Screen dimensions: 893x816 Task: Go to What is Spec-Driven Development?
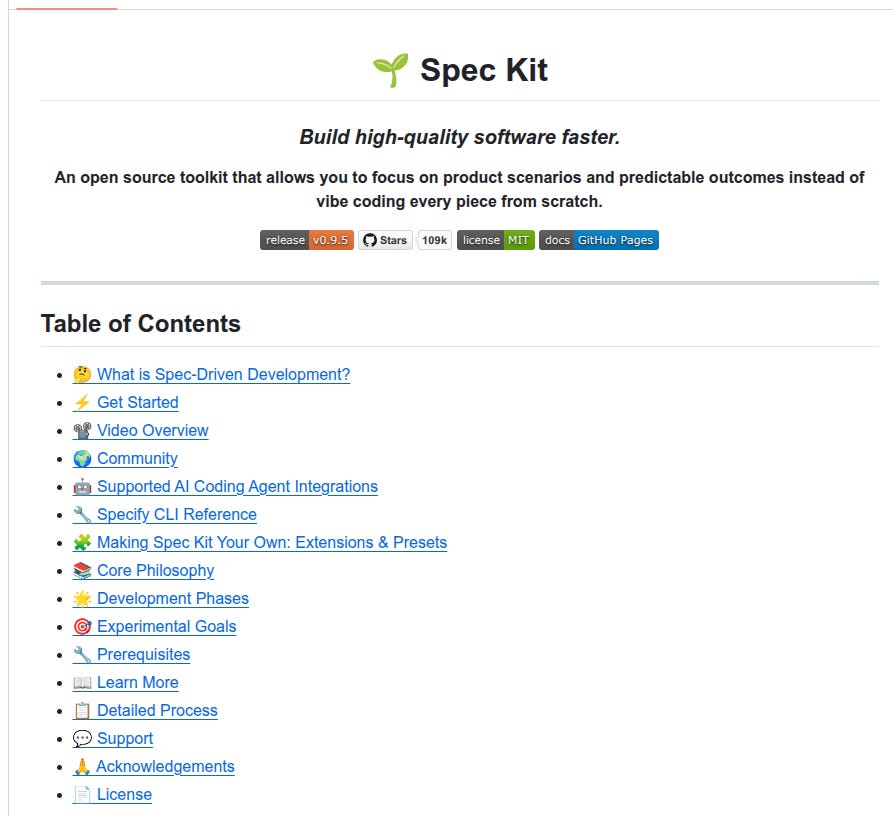click(x=223, y=375)
